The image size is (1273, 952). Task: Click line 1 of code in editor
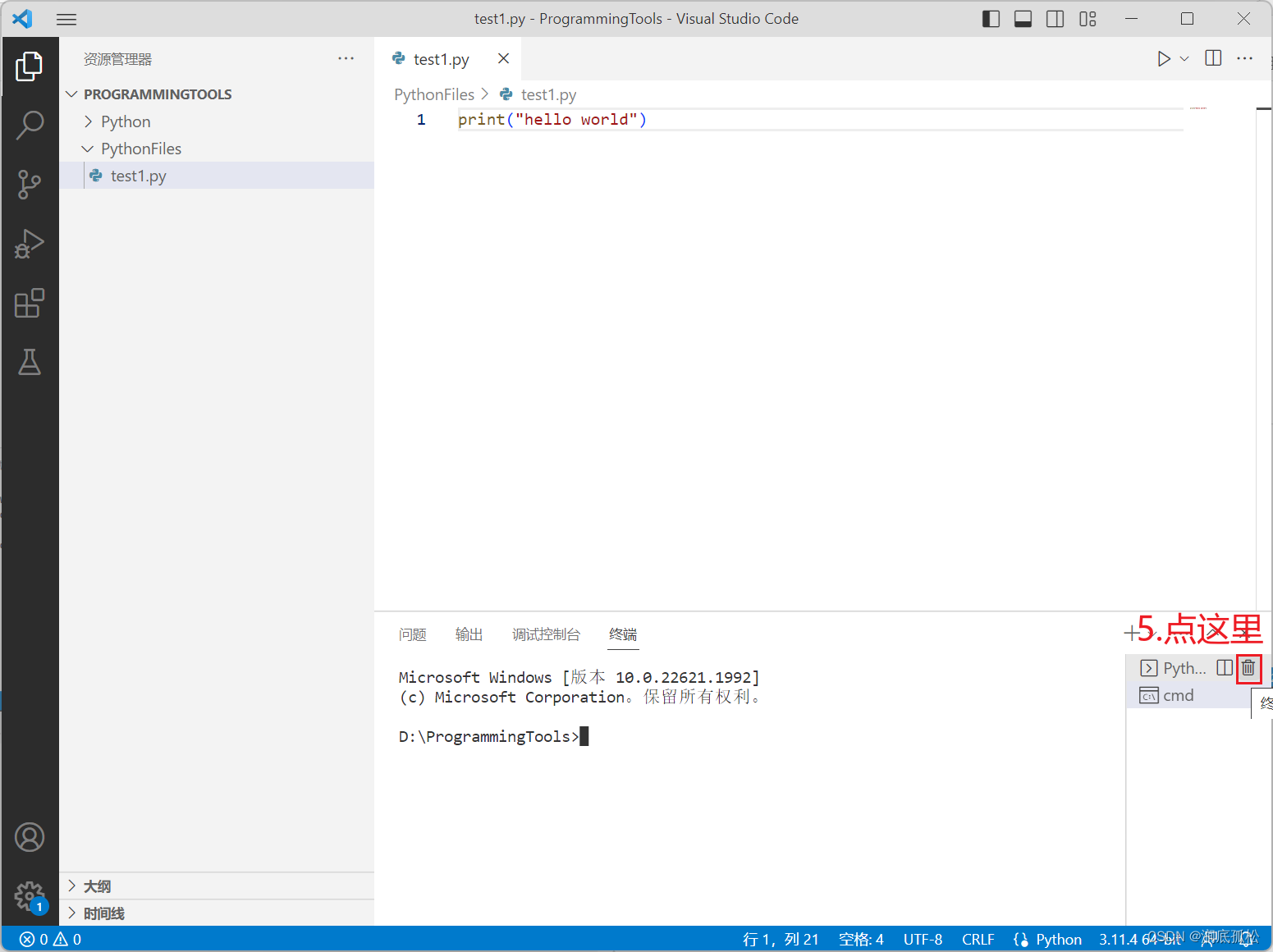(x=552, y=120)
